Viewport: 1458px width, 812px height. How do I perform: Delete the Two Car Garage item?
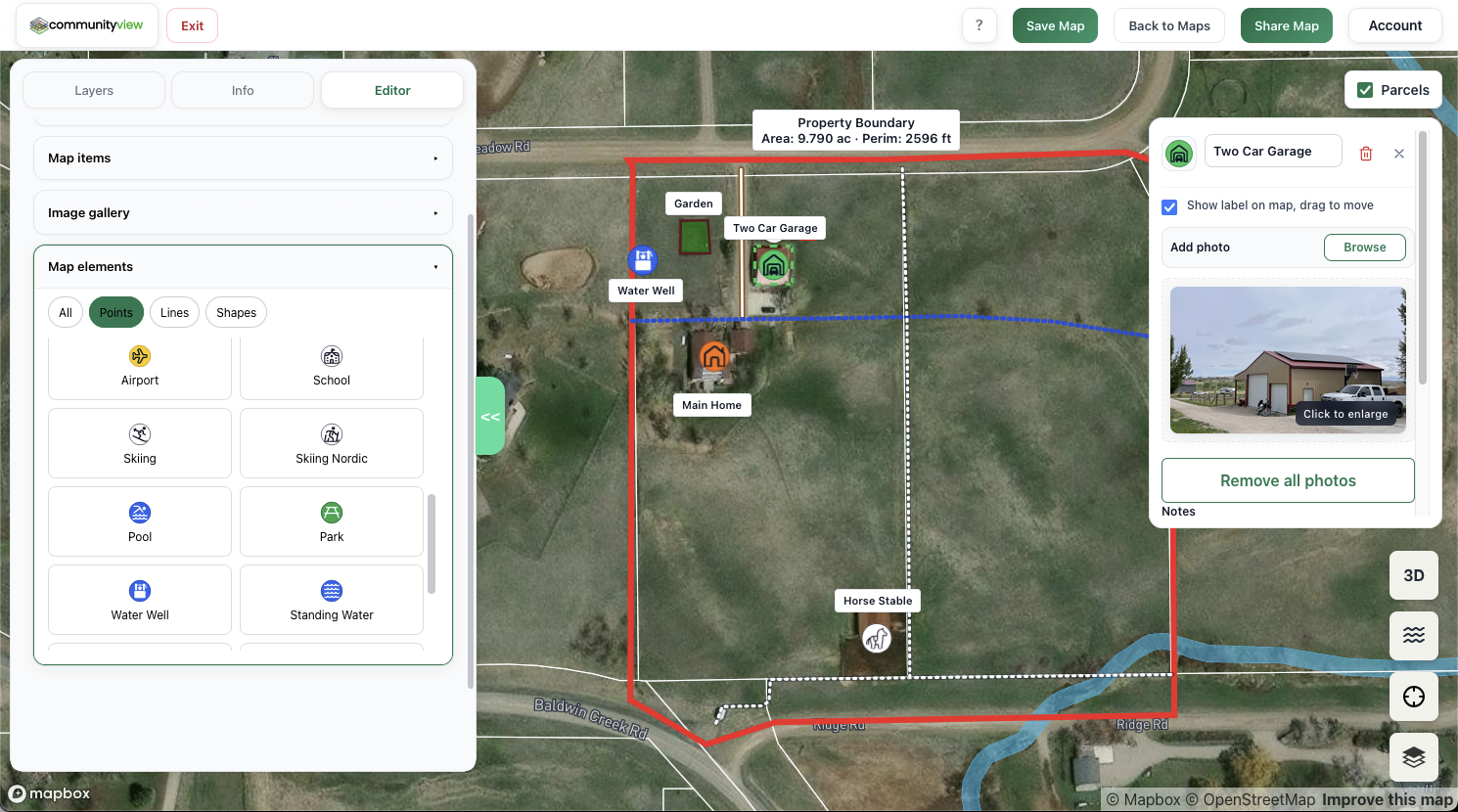point(1366,154)
